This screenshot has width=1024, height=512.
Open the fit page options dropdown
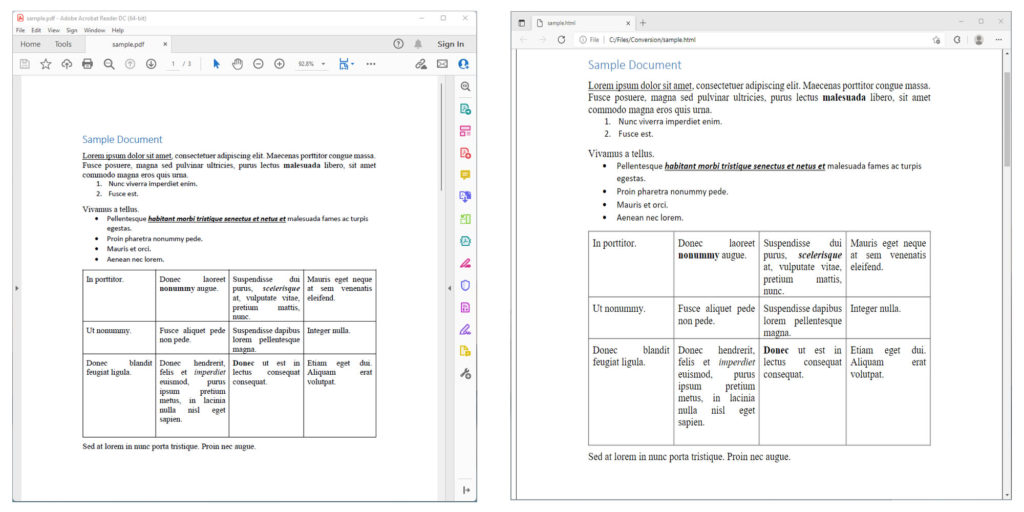346,64
